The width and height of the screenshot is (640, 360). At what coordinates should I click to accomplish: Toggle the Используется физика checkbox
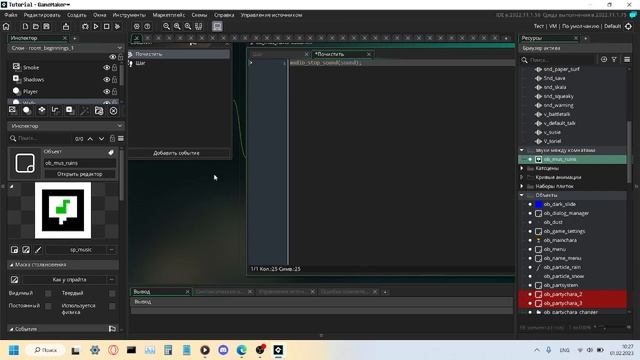(112, 306)
